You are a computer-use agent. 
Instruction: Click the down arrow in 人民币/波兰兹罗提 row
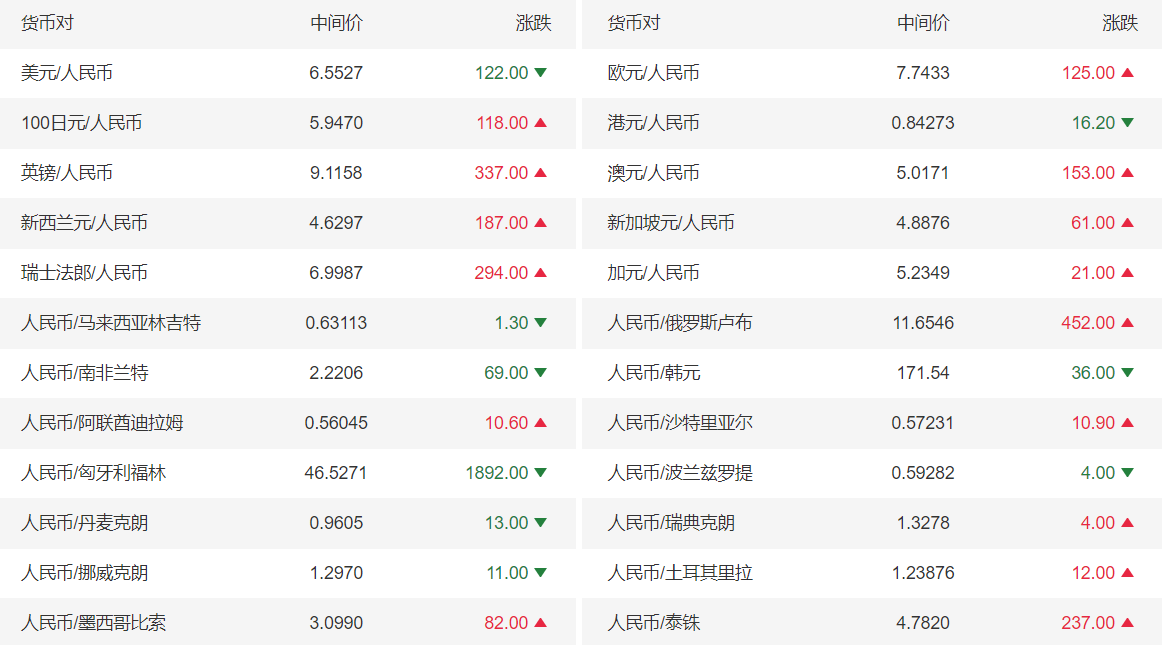(1128, 472)
